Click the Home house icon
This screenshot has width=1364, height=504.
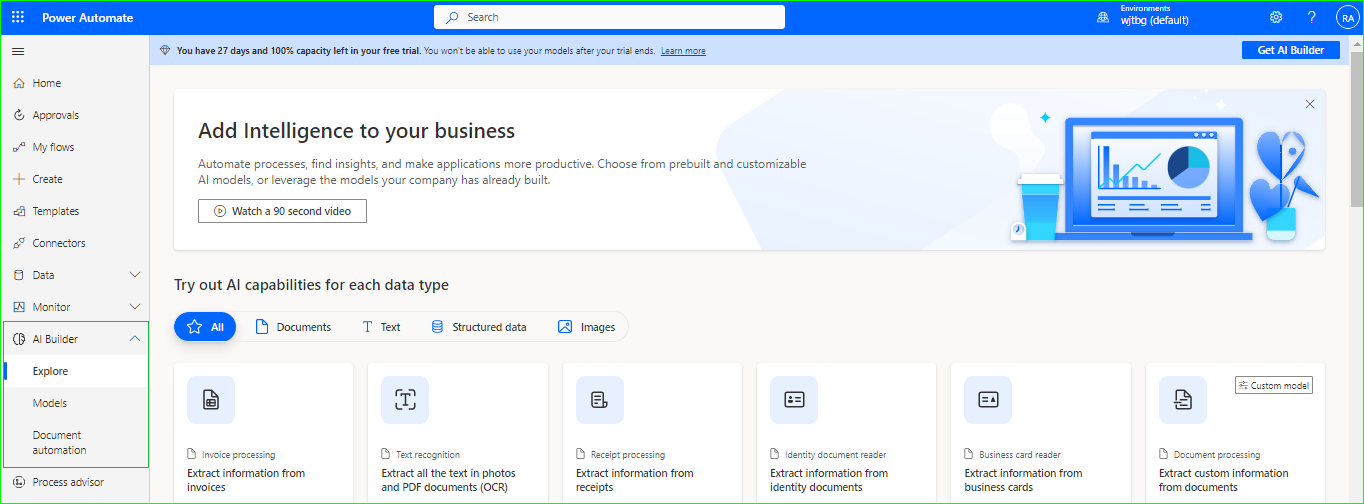coord(18,83)
